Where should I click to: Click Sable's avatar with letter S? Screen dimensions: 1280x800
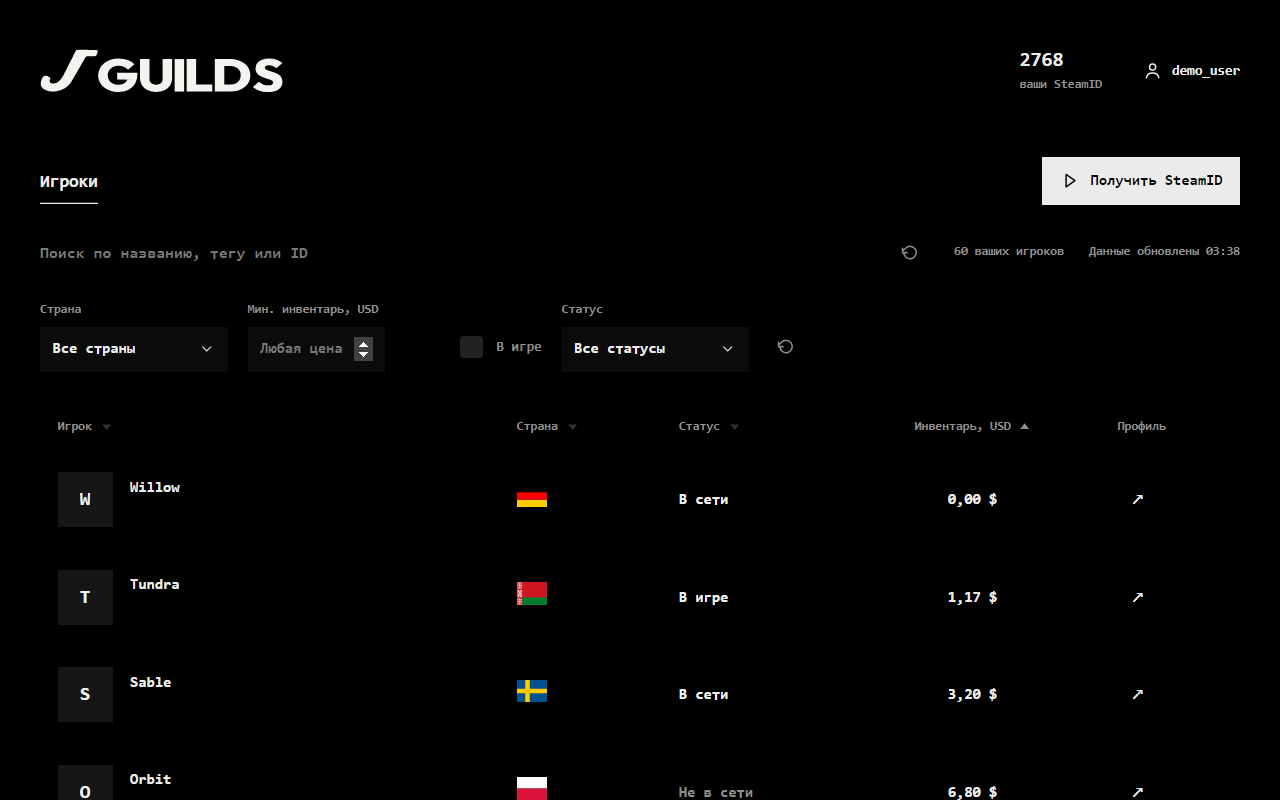[x=85, y=694]
